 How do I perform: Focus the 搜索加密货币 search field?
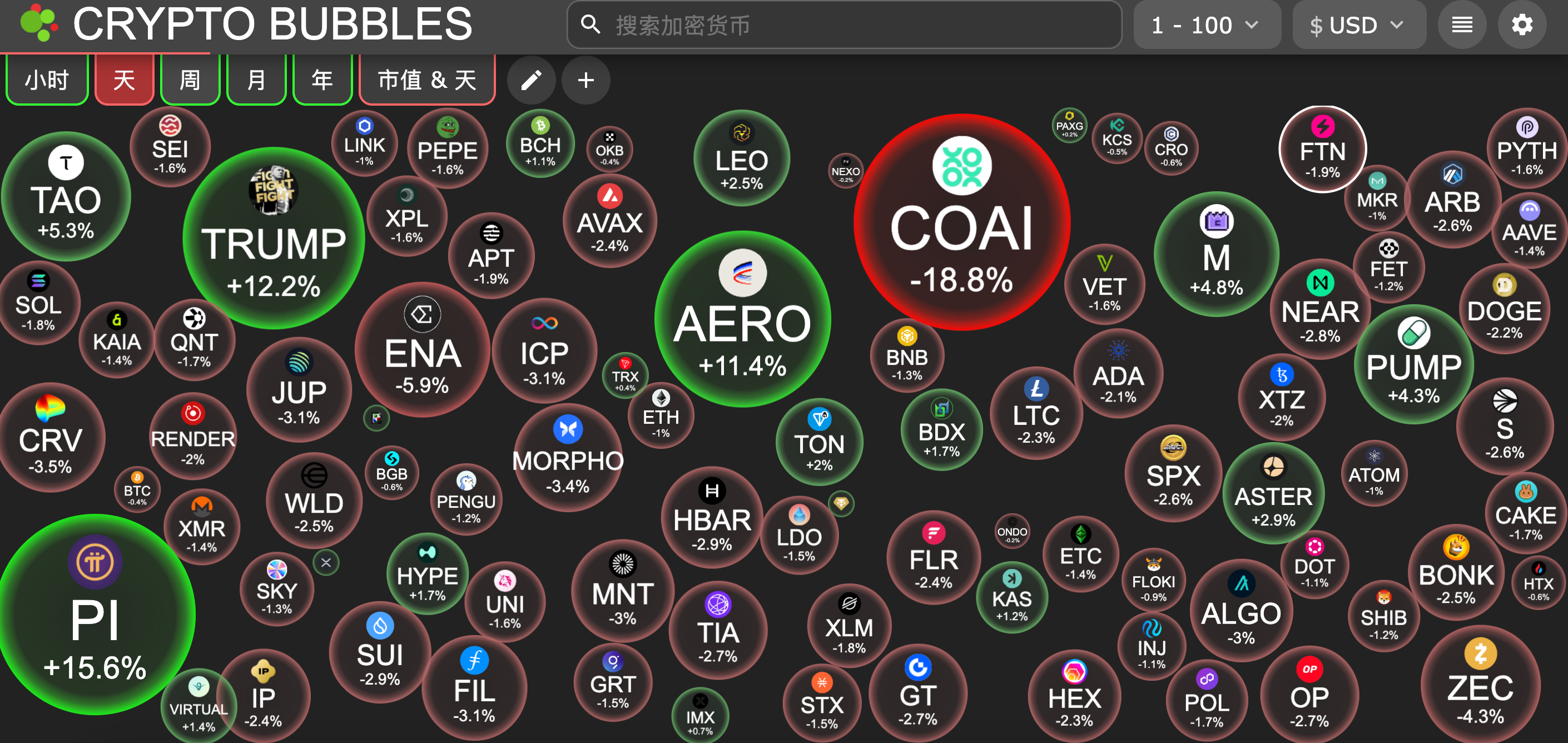852,25
